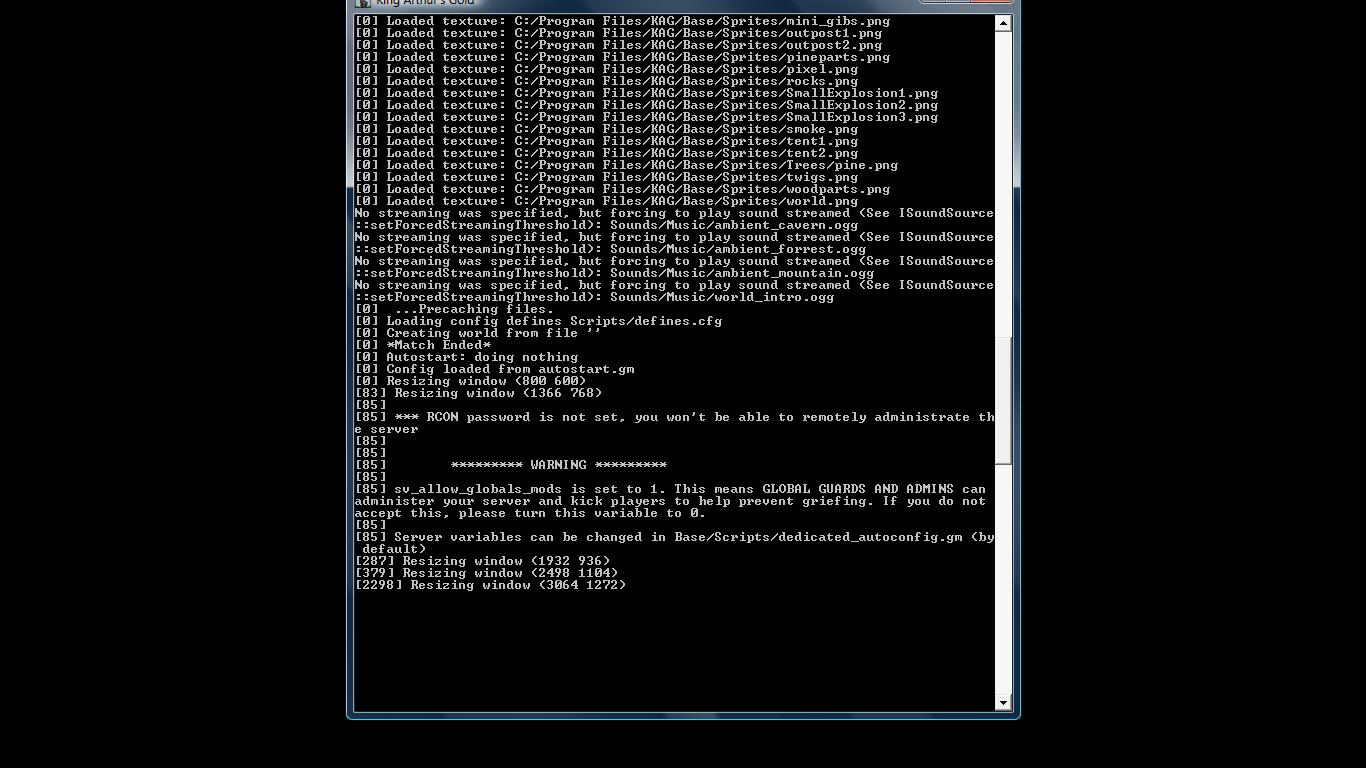Image resolution: width=1366 pixels, height=768 pixels.
Task: Click the 'pineparts.png' loaded texture line
Action: click(622, 57)
